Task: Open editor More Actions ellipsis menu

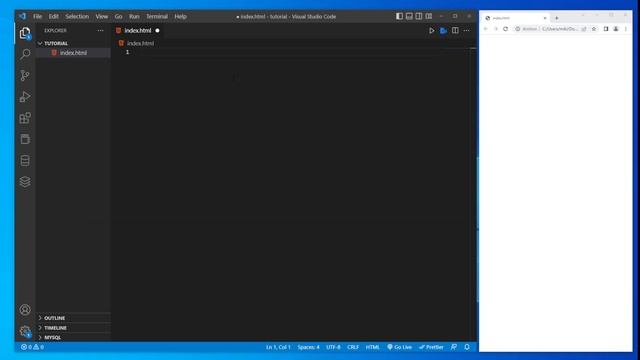Action: click(x=467, y=31)
